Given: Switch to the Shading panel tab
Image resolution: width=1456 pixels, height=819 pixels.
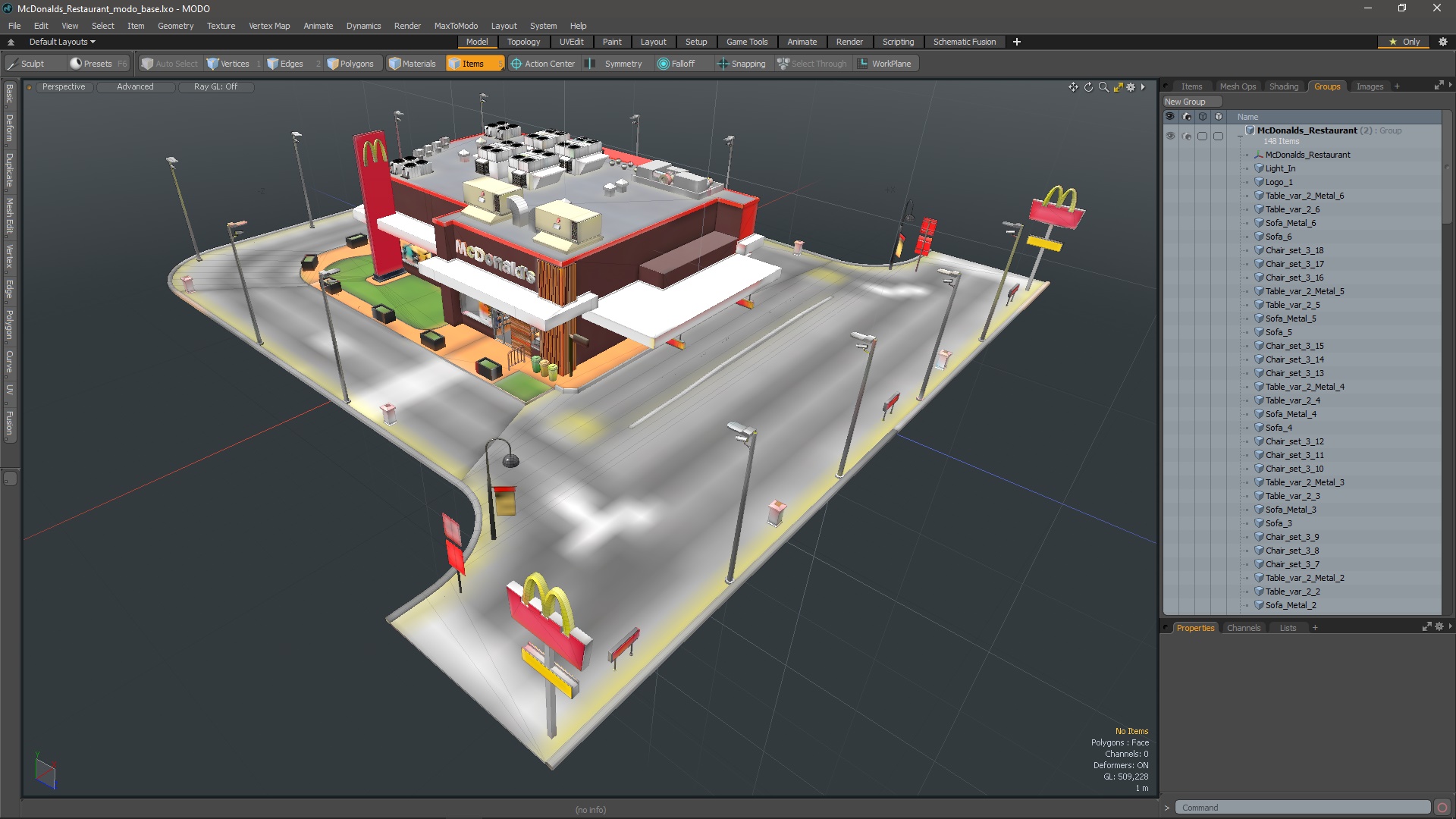Looking at the screenshot, I should click(x=1284, y=86).
